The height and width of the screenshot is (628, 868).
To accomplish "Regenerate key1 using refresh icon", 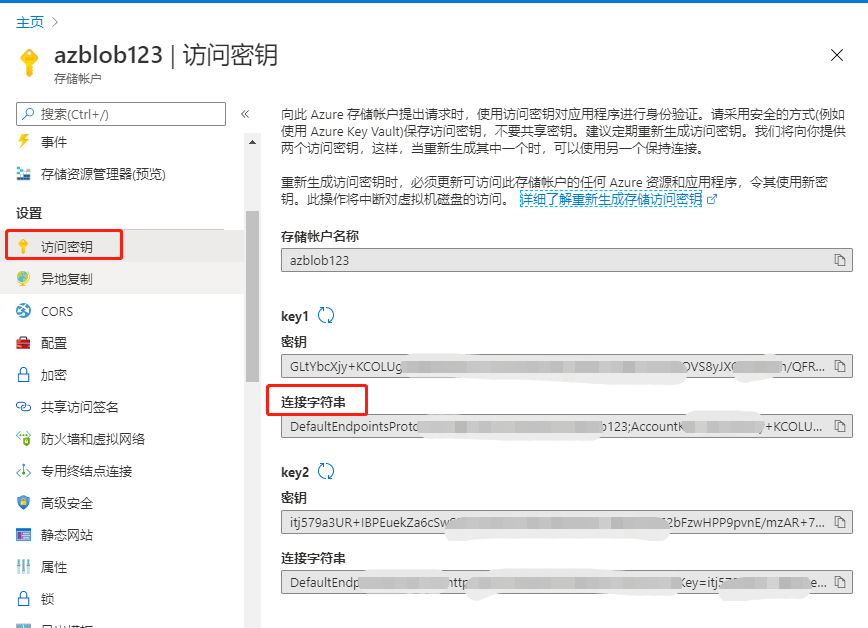I will coord(326,316).
